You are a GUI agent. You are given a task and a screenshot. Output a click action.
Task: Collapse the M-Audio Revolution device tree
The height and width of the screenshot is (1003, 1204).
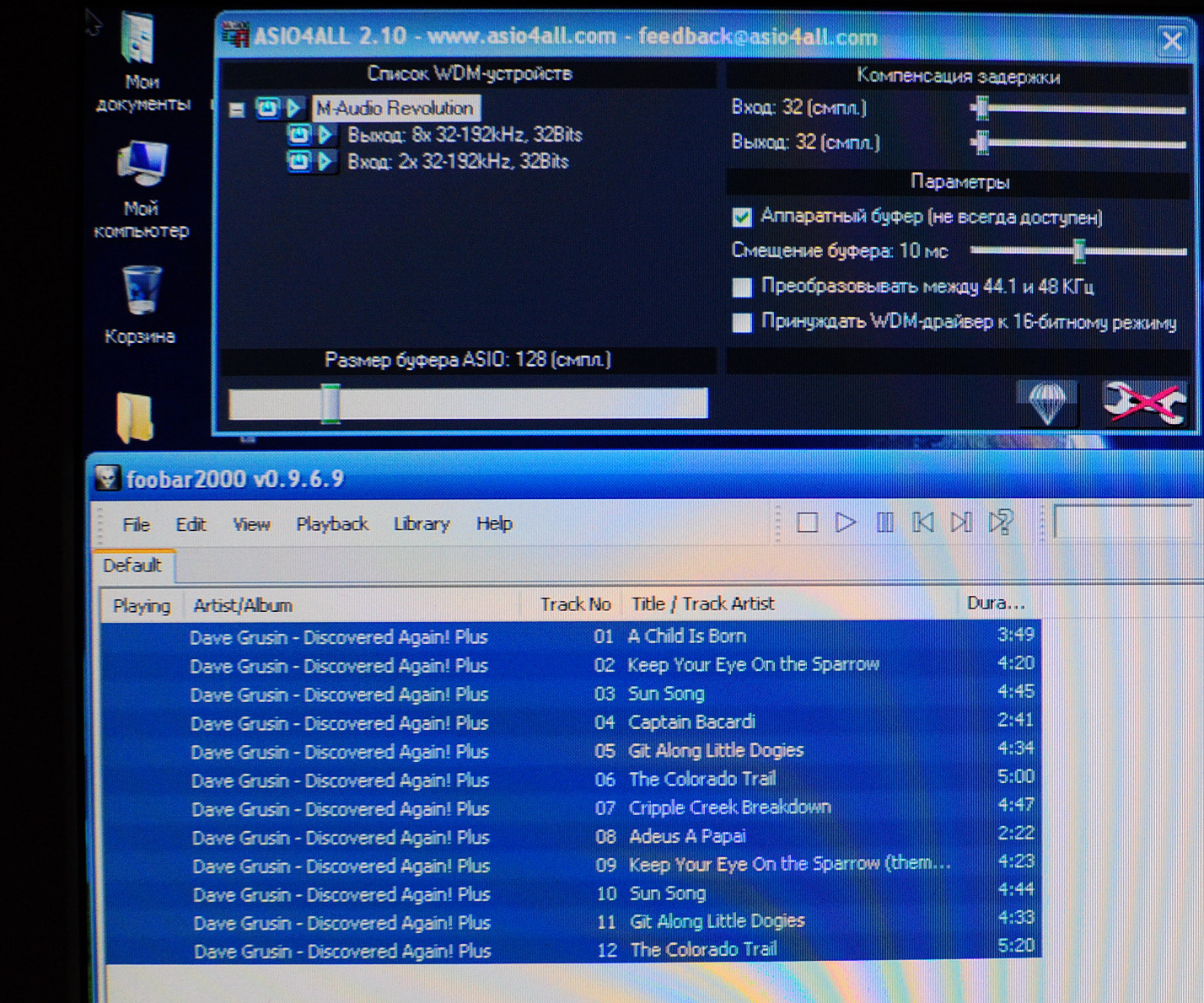(237, 110)
